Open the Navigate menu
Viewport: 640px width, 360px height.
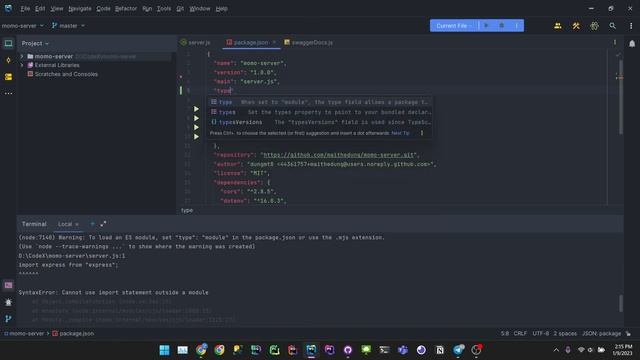[x=80, y=9]
